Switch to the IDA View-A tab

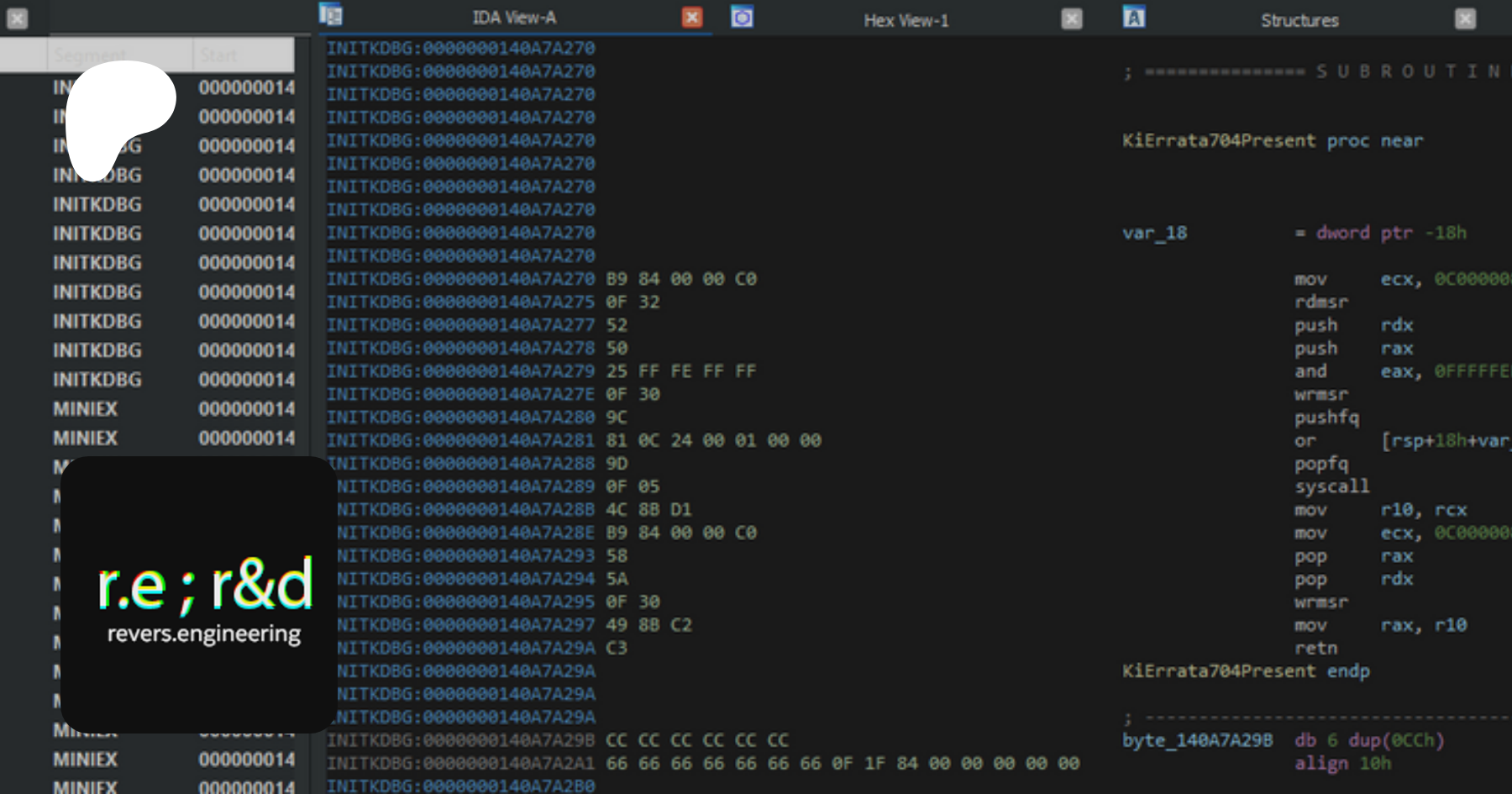[513, 18]
